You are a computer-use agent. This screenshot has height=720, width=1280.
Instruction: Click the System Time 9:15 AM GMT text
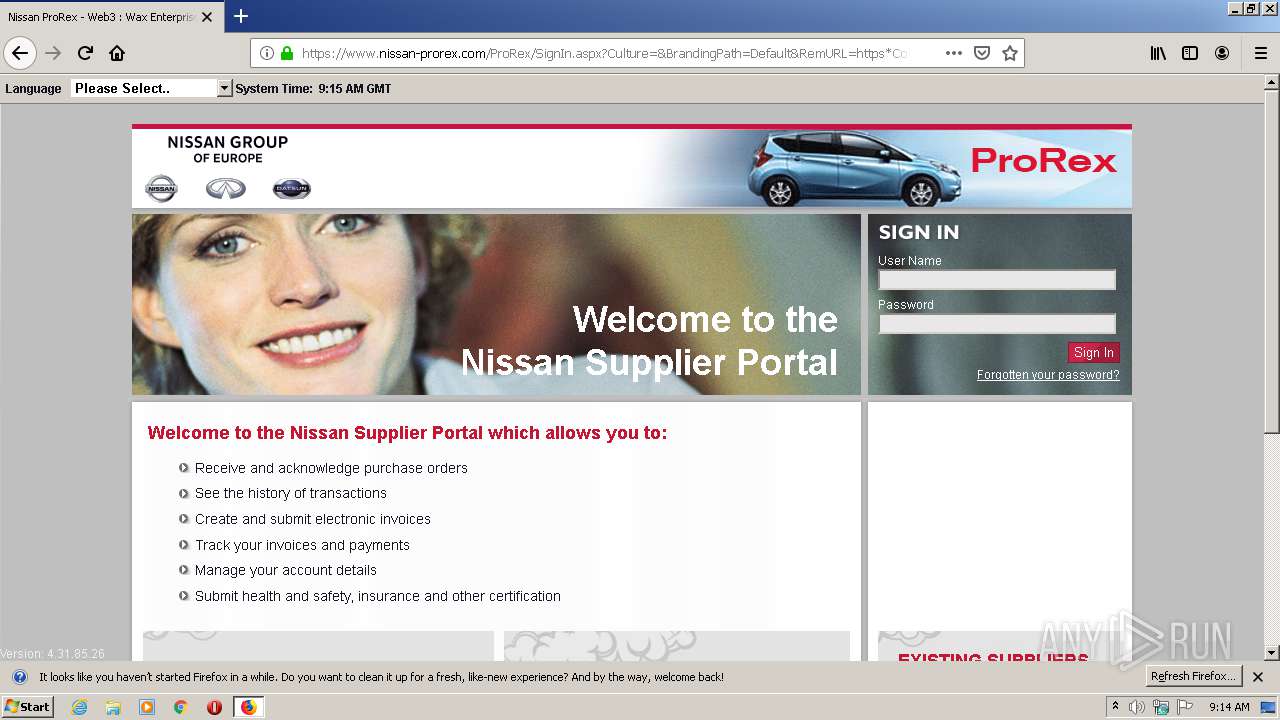[313, 88]
